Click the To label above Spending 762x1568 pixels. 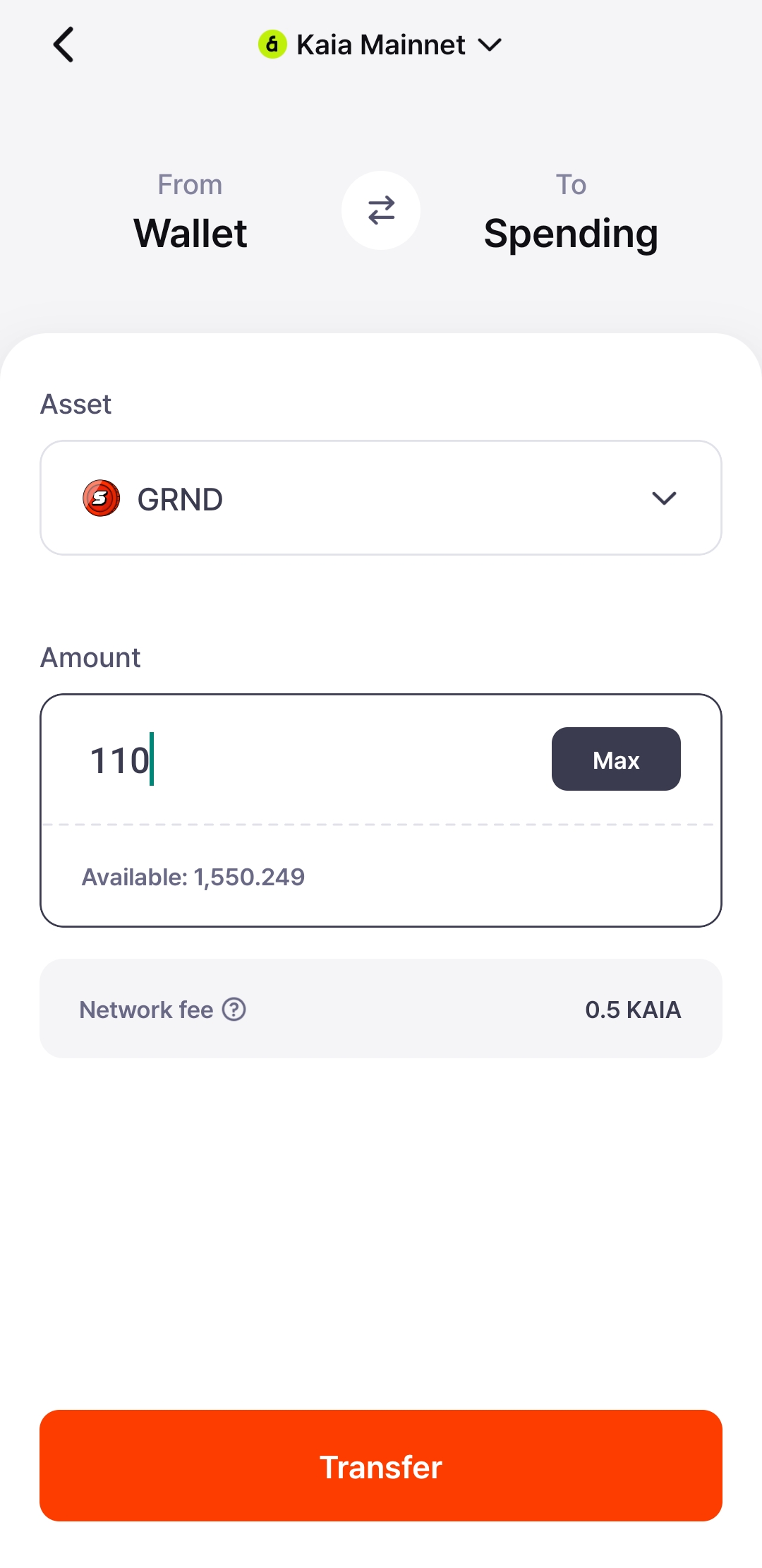(571, 185)
